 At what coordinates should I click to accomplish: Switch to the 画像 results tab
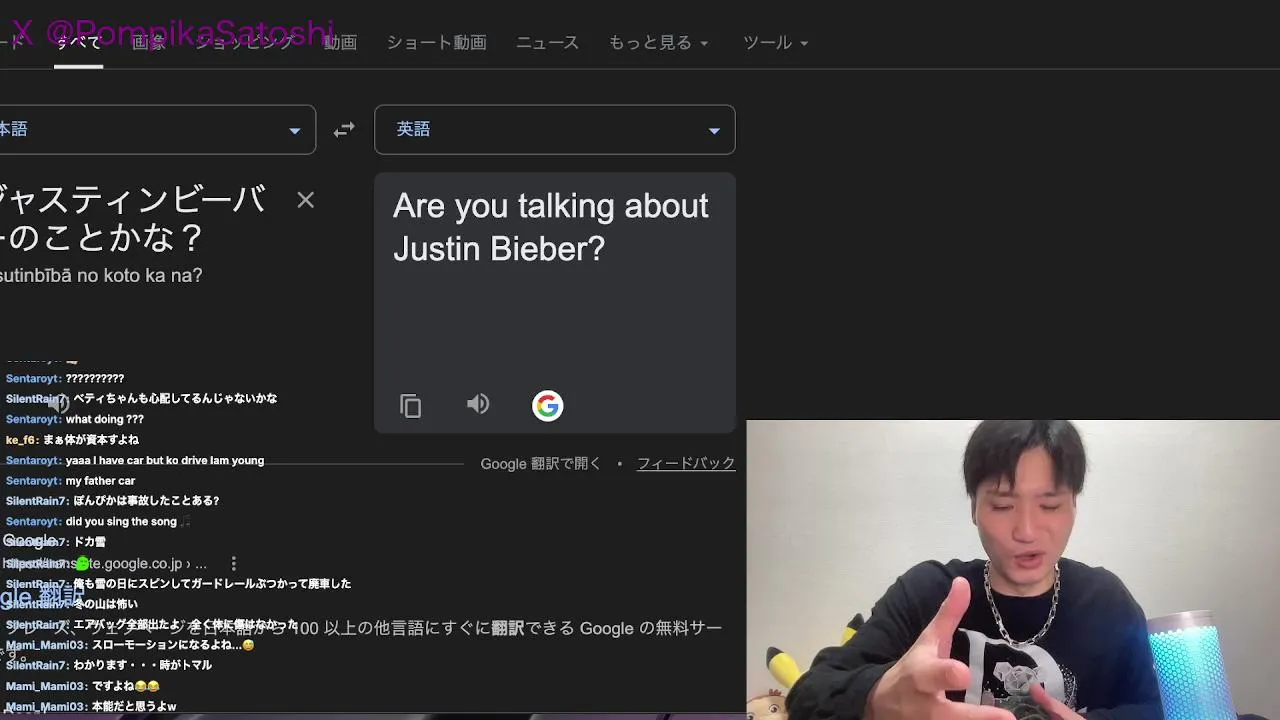click(149, 42)
